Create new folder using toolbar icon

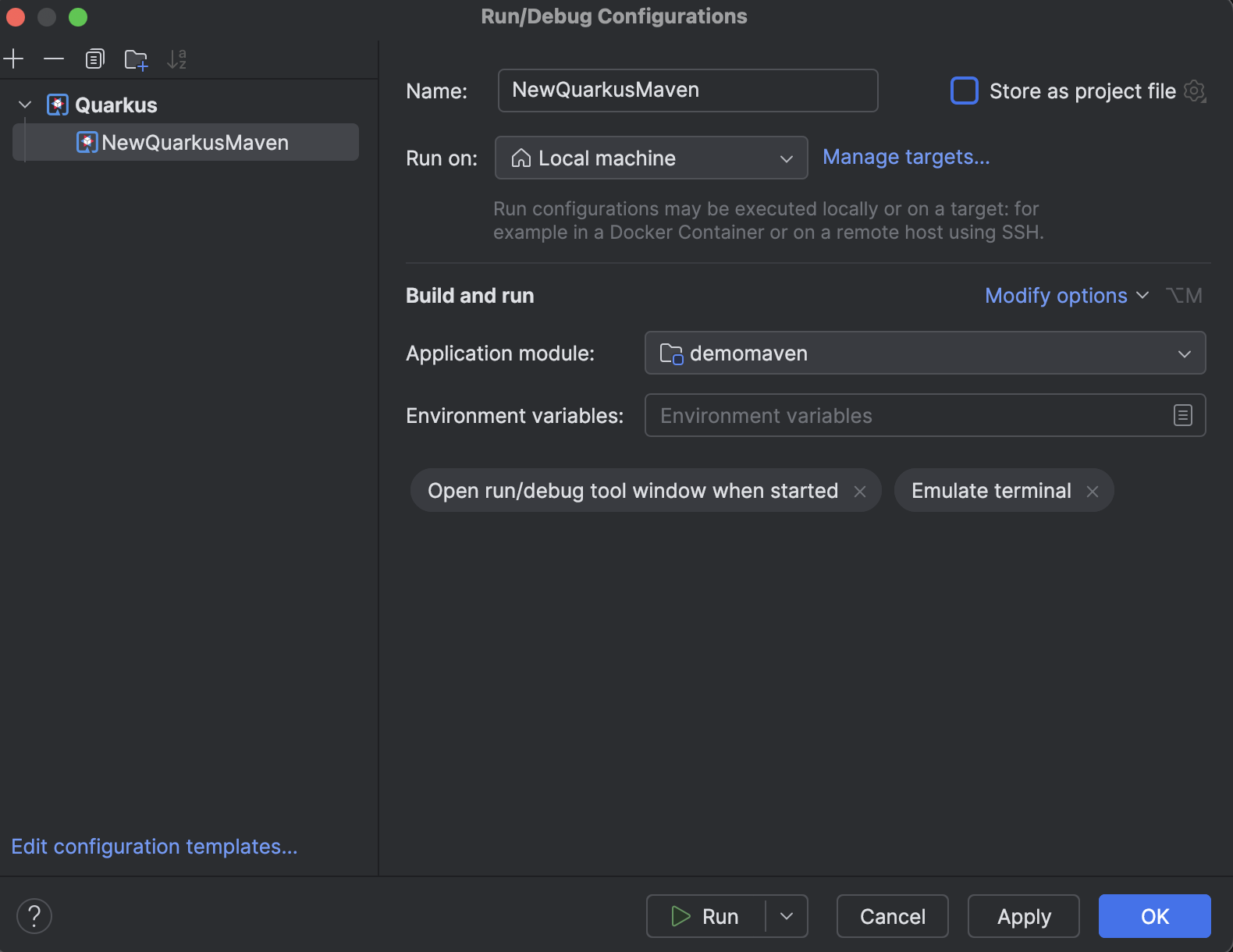136,59
